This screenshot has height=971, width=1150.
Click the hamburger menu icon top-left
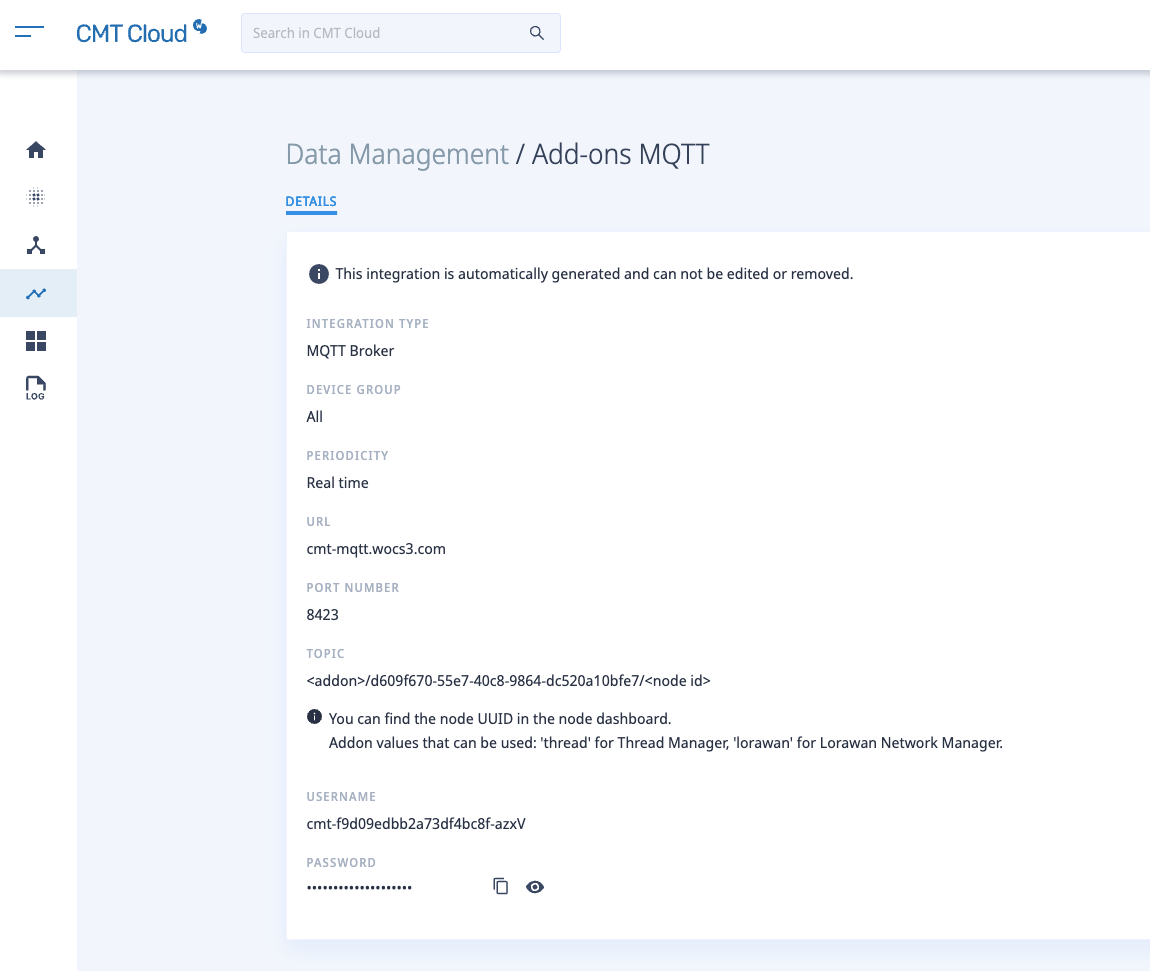(29, 31)
